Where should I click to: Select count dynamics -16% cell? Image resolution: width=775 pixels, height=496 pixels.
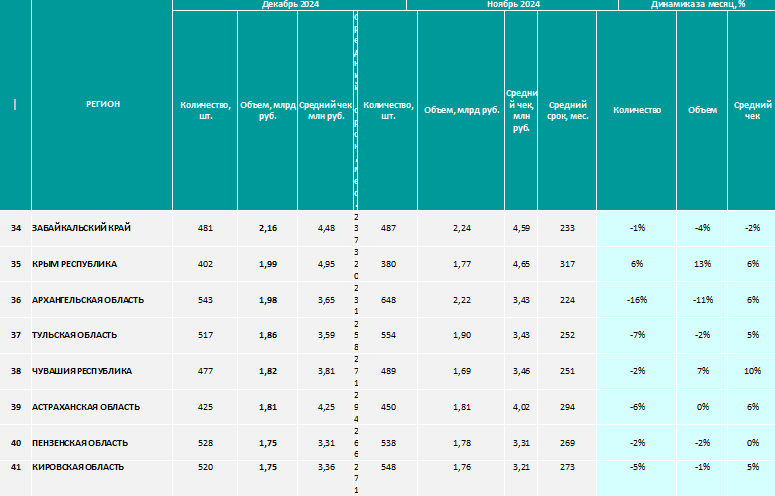(x=637, y=300)
